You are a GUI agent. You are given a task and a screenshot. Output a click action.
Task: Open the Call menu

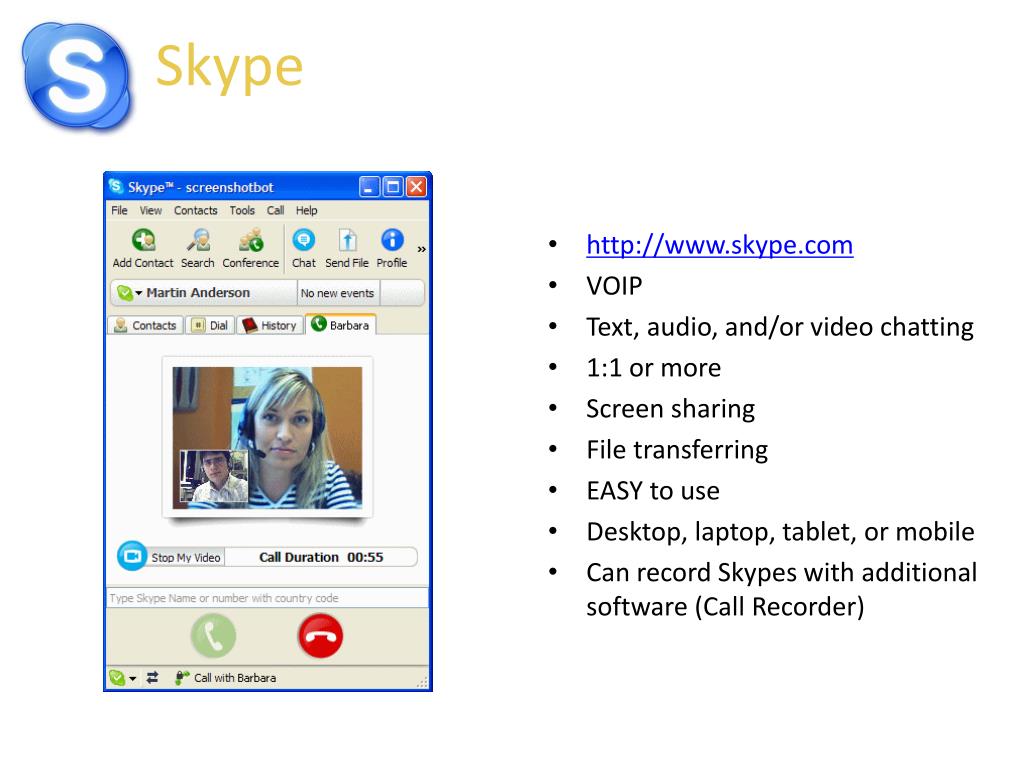tap(275, 210)
